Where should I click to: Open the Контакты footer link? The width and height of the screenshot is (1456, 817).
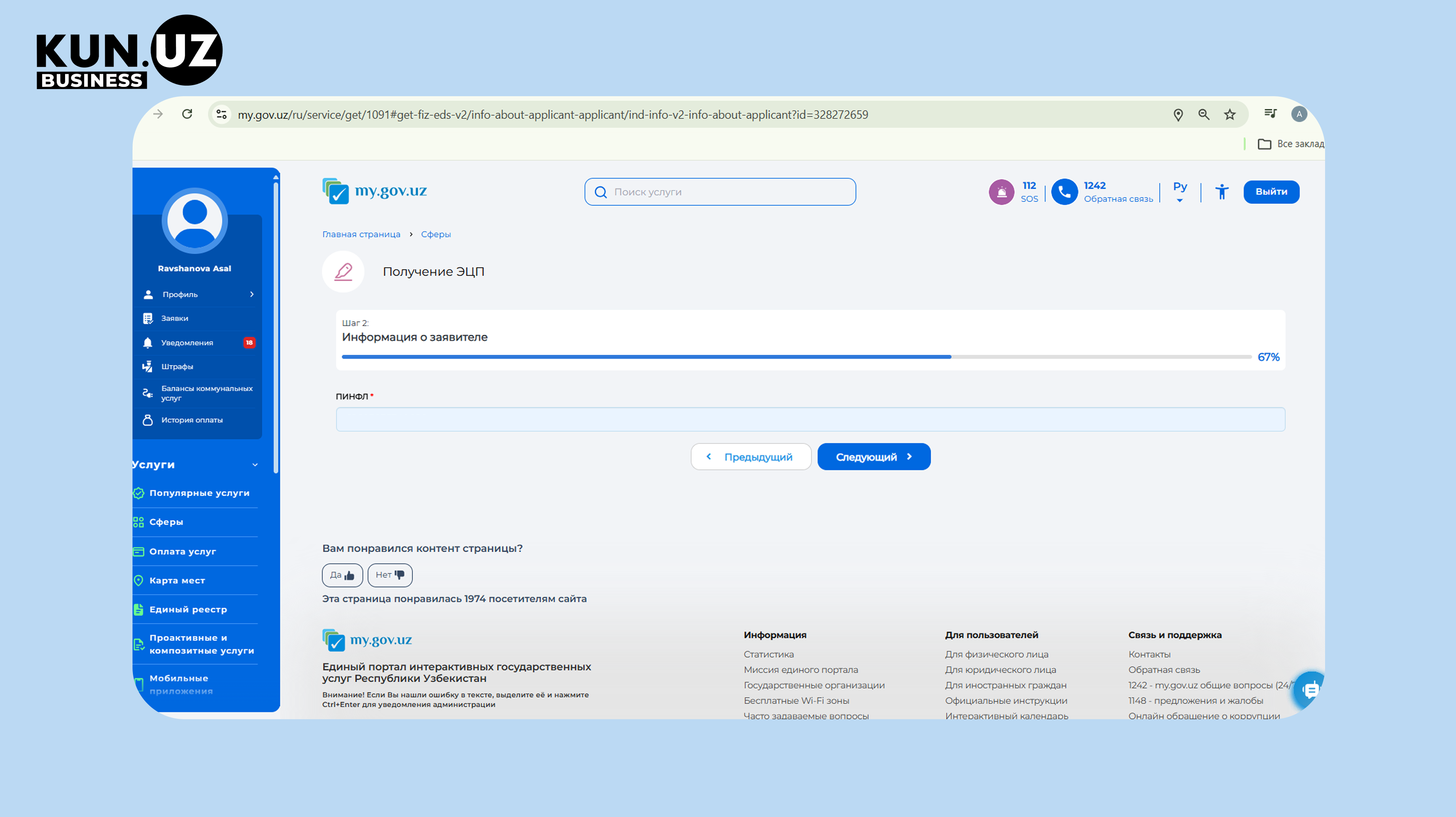[1150, 654]
